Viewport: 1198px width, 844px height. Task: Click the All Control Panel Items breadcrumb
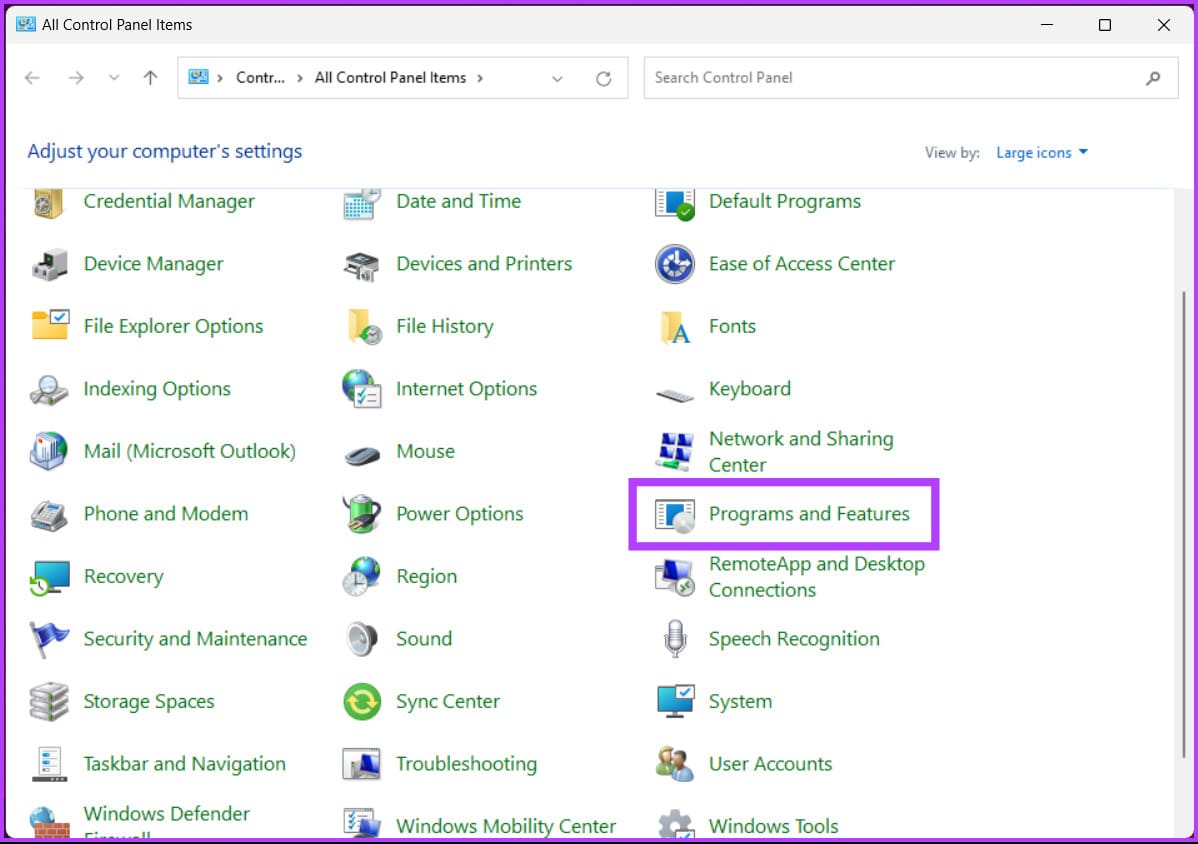390,78
